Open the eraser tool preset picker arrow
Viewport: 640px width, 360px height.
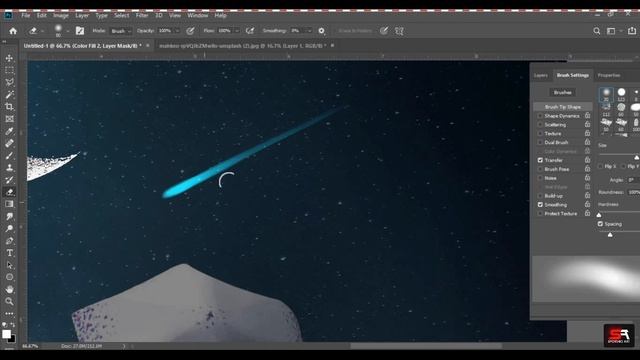click(42, 31)
